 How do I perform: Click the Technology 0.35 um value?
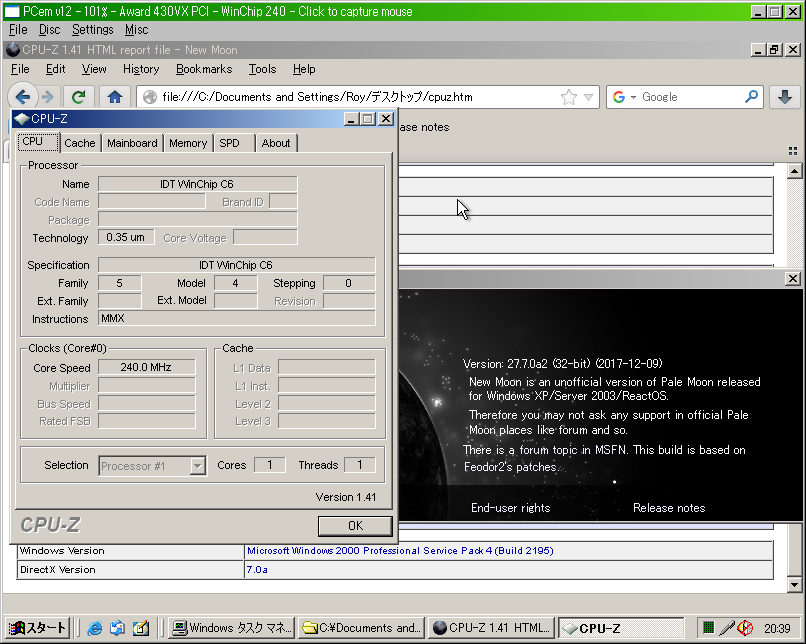(x=126, y=237)
